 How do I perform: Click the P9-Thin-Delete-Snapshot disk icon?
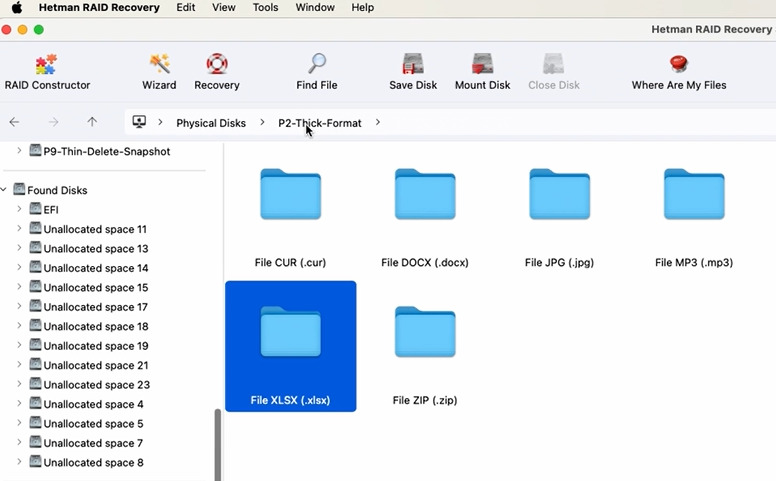click(35, 150)
